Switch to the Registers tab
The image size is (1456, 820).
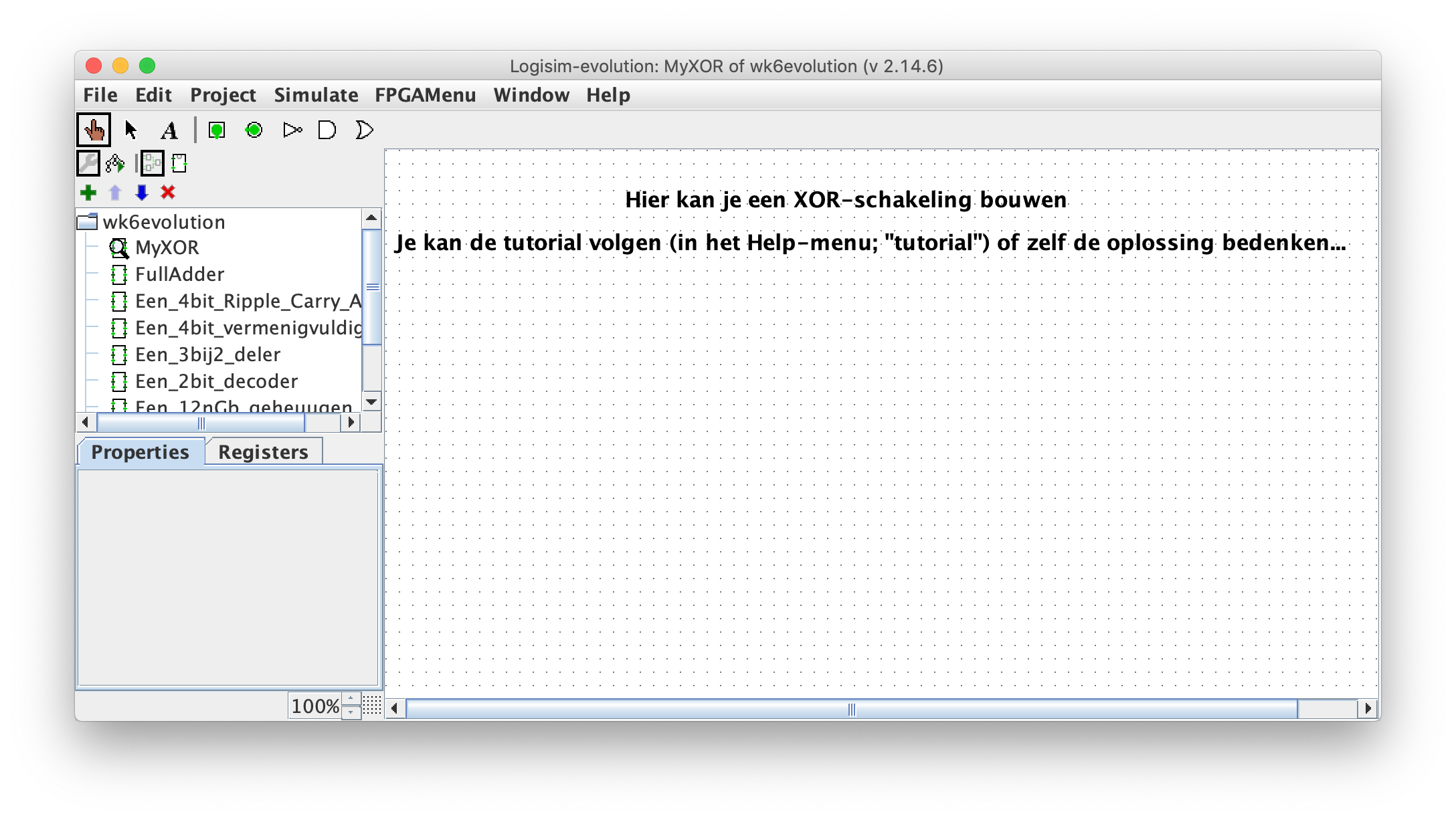pos(263,452)
